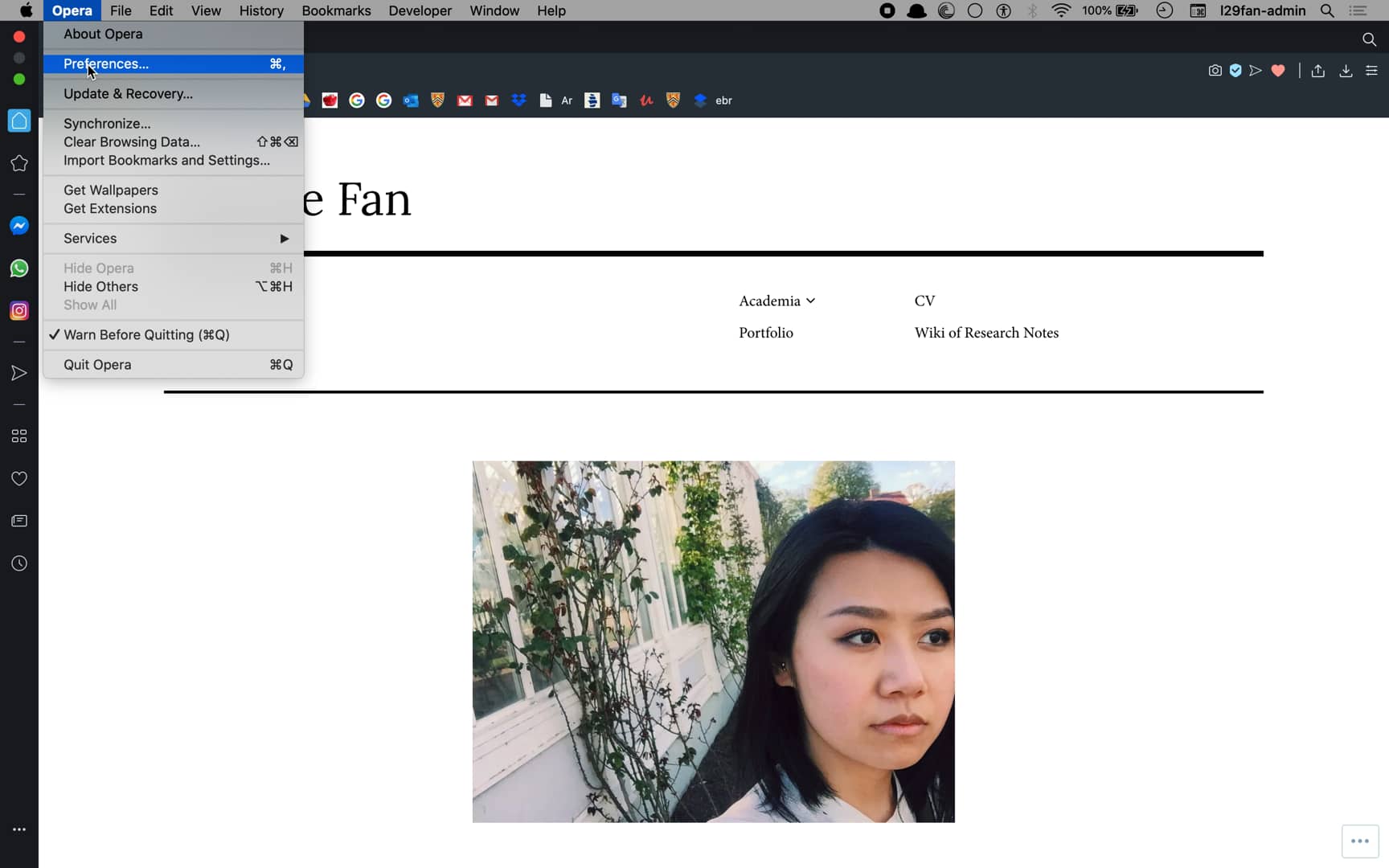Click the three-dots button at page corner

click(x=1360, y=841)
